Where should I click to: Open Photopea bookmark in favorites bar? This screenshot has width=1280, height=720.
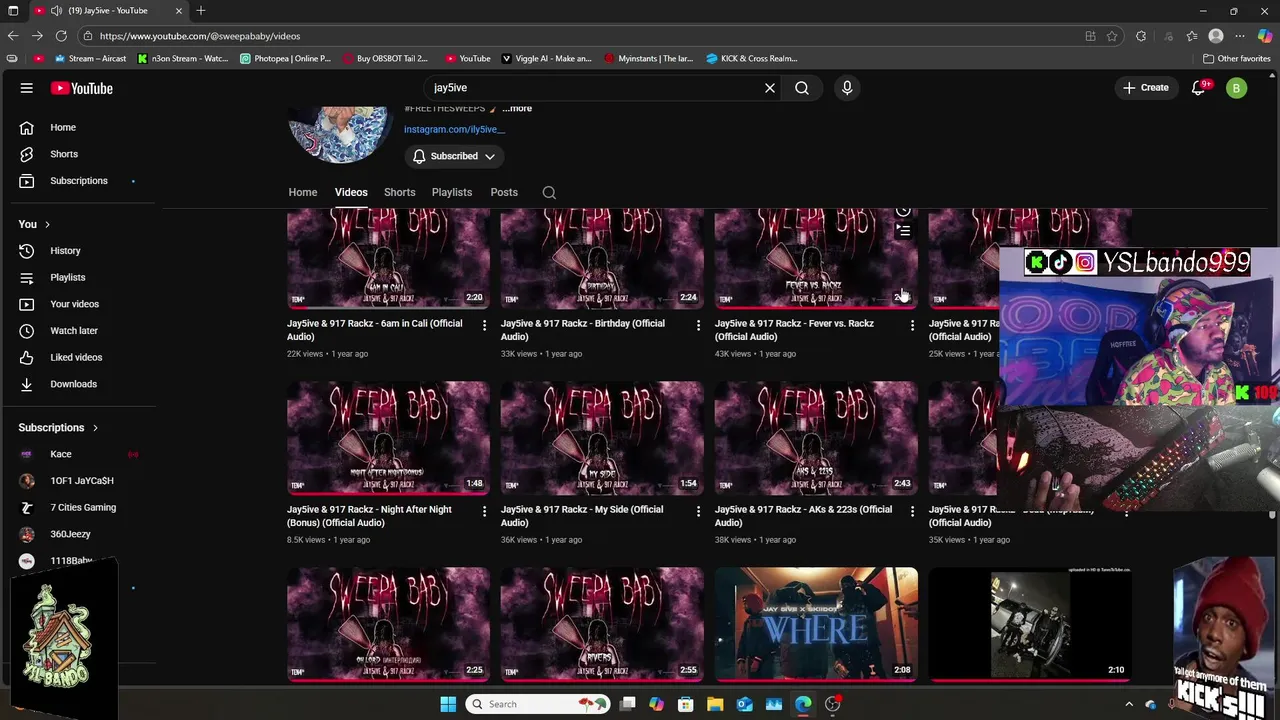pyautogui.click(x=285, y=58)
